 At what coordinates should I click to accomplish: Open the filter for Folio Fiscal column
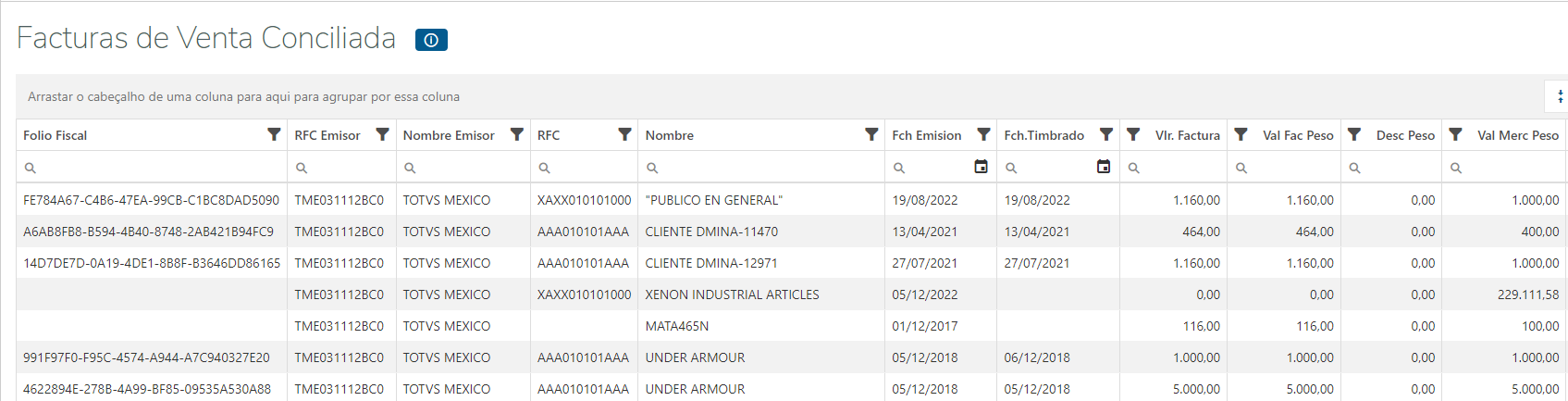(274, 134)
